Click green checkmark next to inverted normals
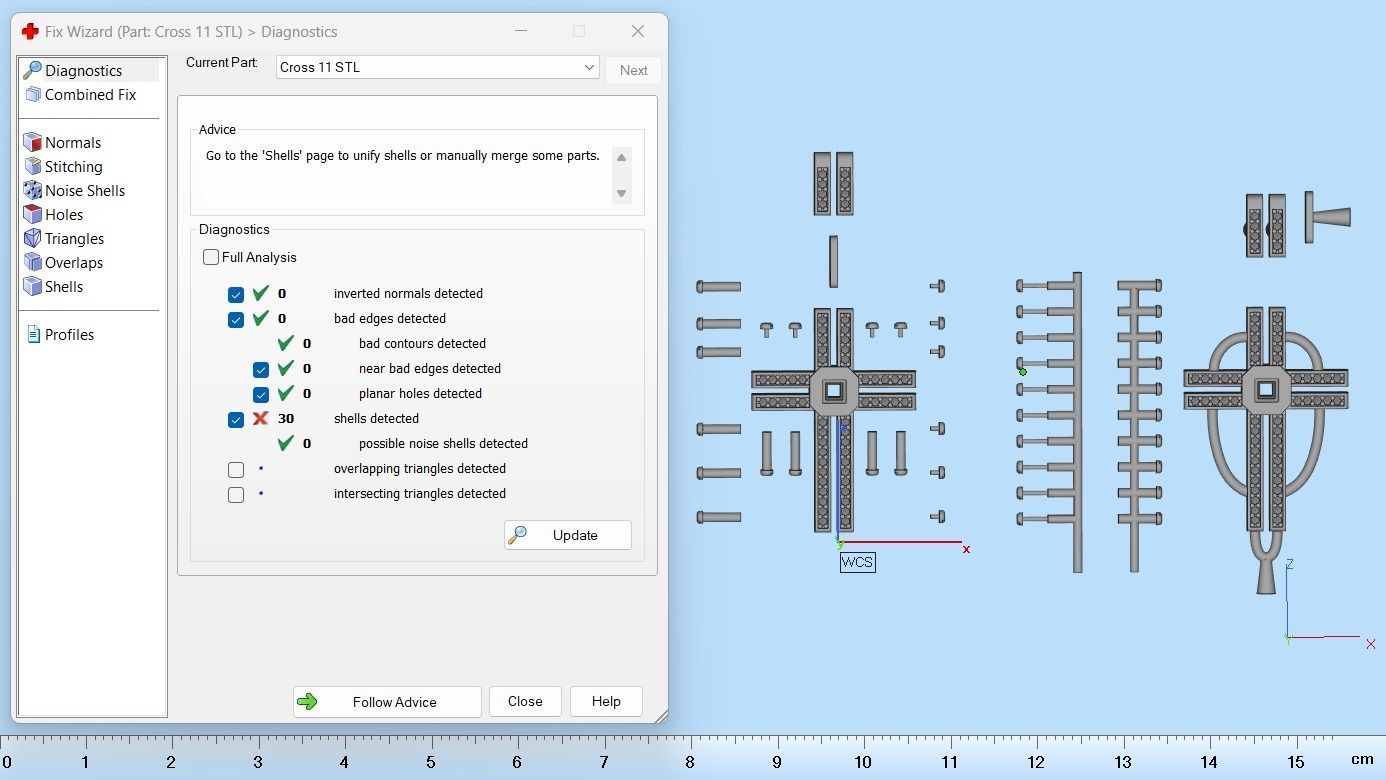 pyautogui.click(x=260, y=293)
